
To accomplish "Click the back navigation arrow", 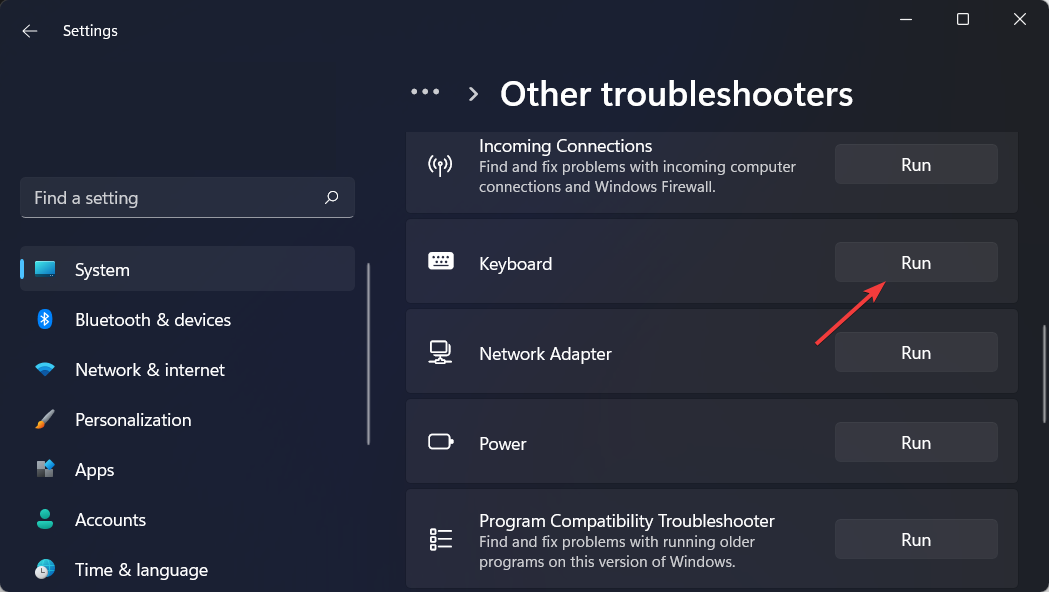I will 29,31.
